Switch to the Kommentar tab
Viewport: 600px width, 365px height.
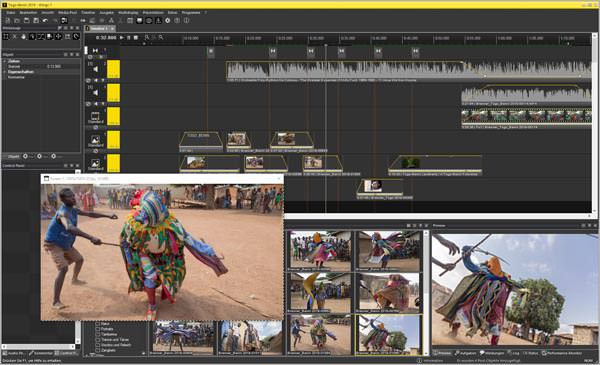(x=41, y=353)
